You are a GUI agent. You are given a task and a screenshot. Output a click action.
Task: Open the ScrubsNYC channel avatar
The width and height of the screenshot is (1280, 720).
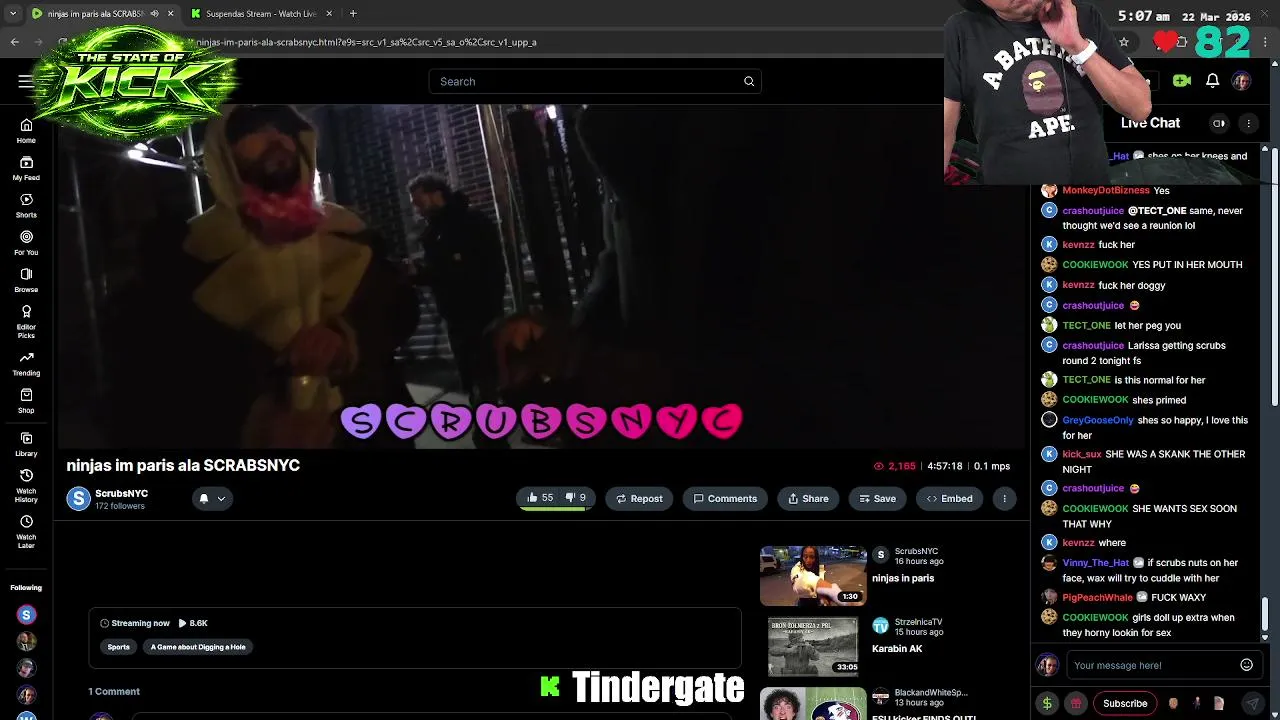78,498
